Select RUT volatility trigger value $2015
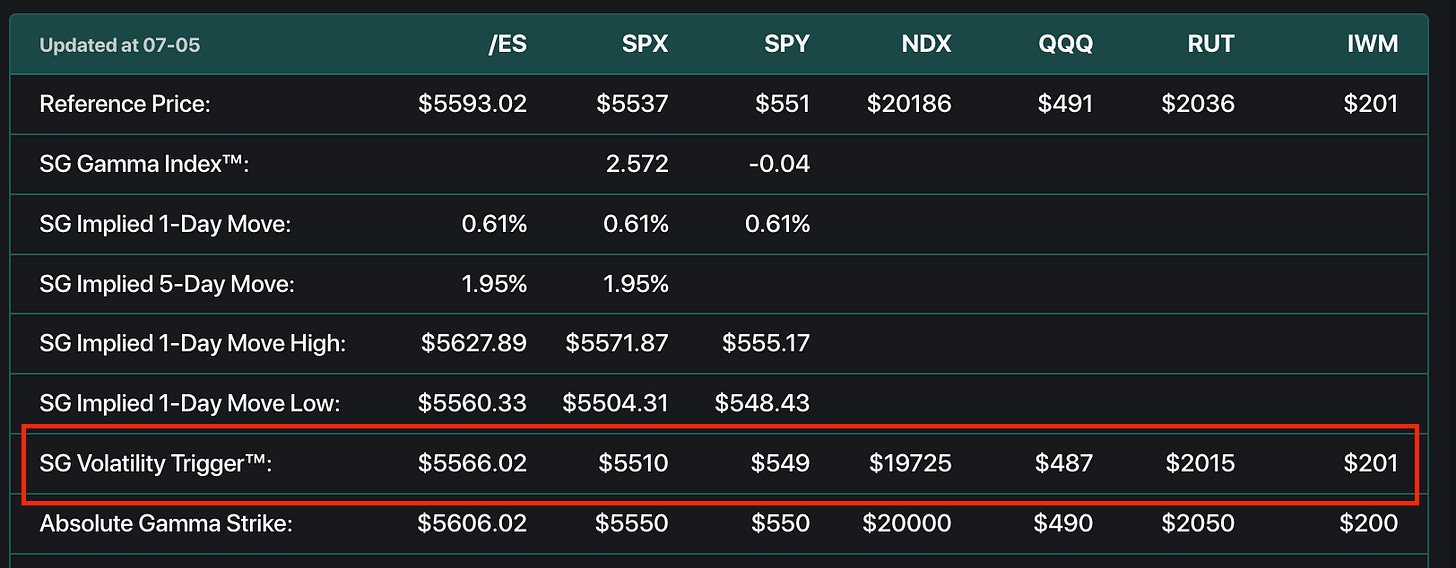The image size is (1456, 568). click(1200, 464)
